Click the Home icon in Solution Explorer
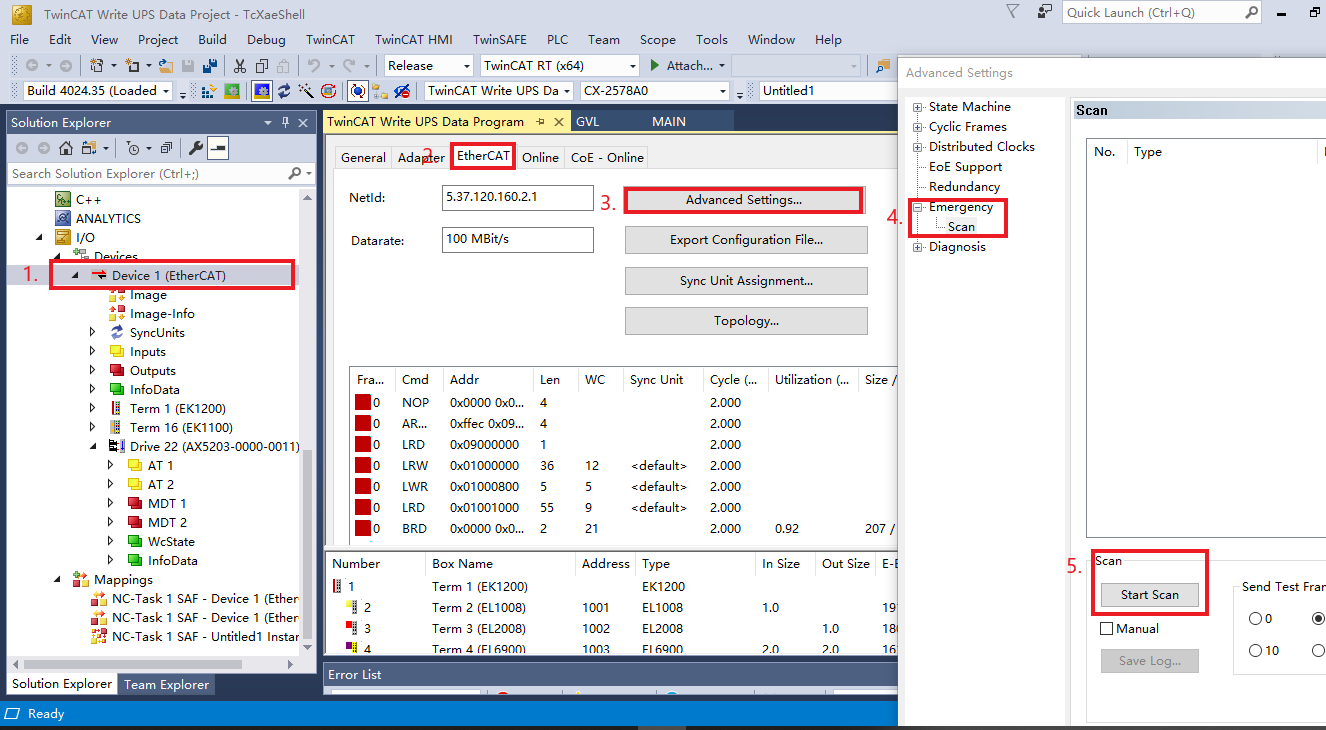 66,148
